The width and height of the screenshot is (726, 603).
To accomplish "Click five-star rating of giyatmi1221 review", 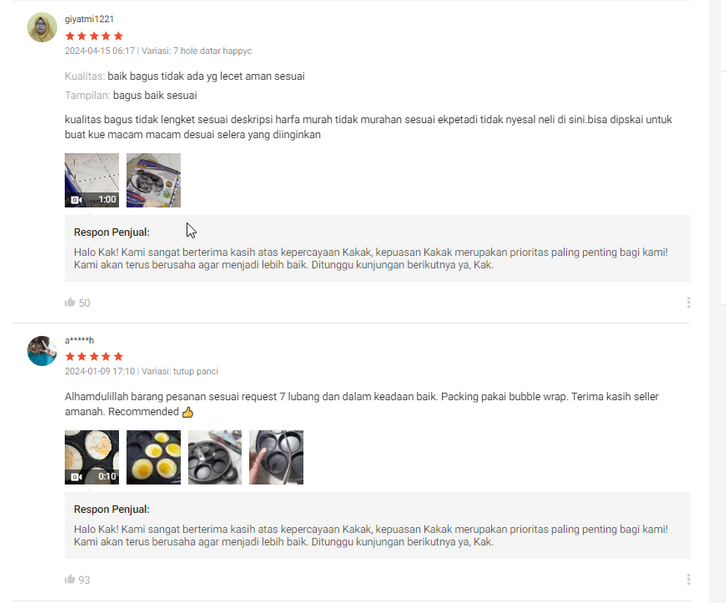I will pyautogui.click(x=94, y=36).
